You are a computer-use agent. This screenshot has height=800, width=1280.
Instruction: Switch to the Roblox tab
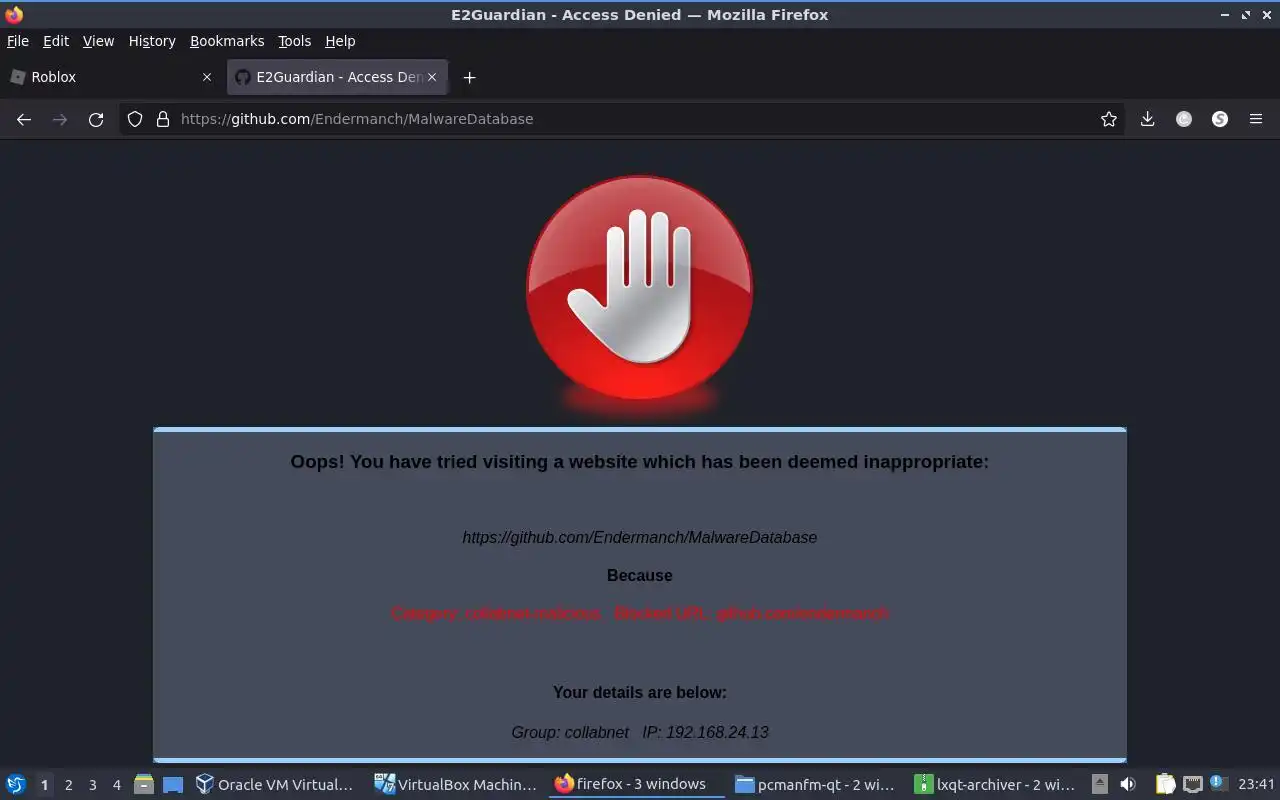pyautogui.click(x=110, y=77)
